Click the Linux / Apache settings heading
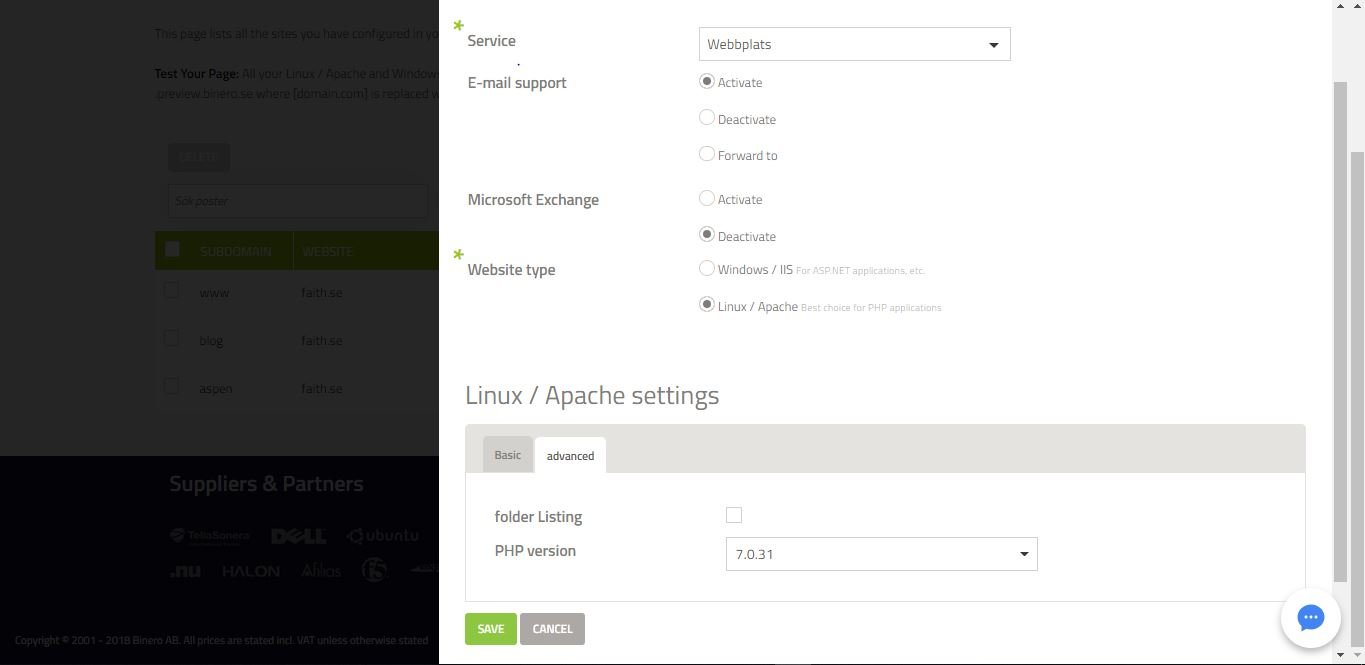Image resolution: width=1365 pixels, height=665 pixels. 592,395
